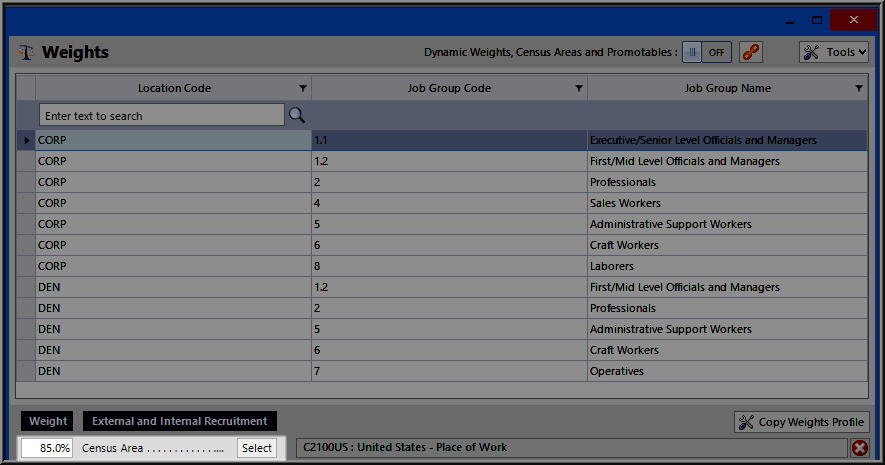Click the magnifying glass search icon
This screenshot has width=885, height=465.
point(297,115)
